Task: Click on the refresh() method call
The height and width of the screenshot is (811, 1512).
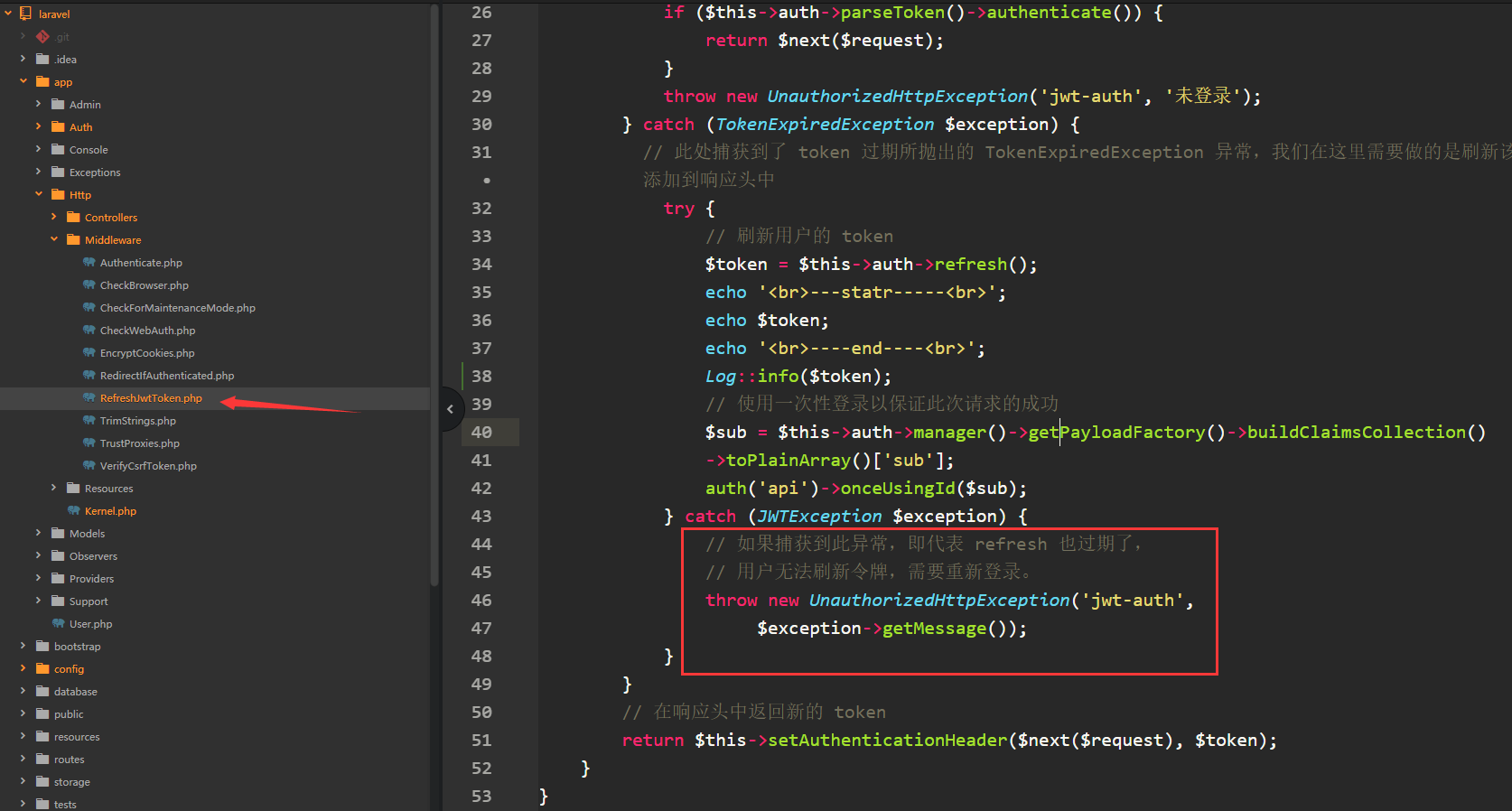Action: click(985, 265)
